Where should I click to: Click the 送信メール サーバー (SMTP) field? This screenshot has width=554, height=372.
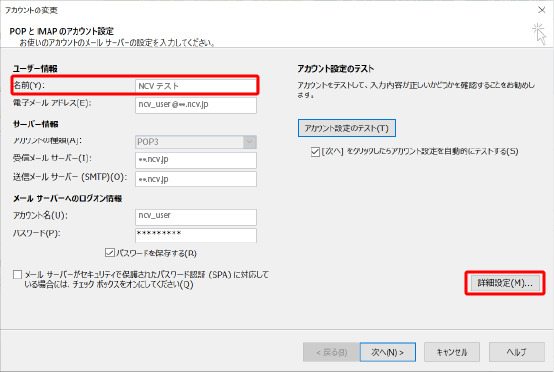(196, 179)
